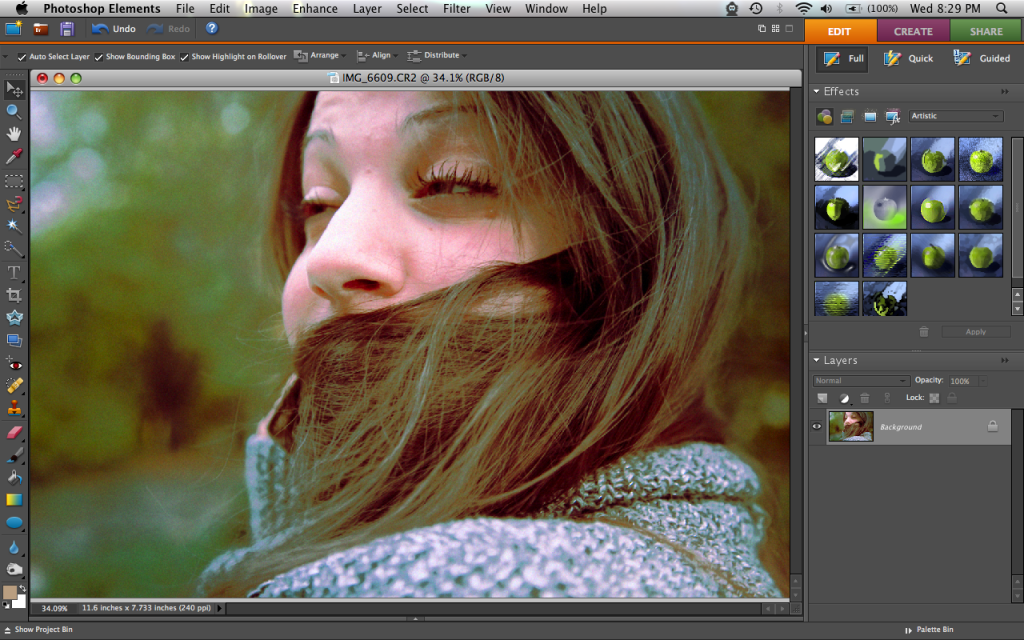
Task: Open the Photoshop Elements help icon
Action: point(212,29)
